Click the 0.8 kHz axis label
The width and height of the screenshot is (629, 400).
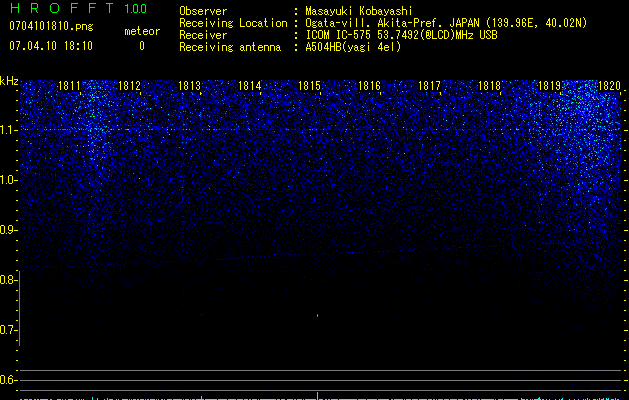click(x=7, y=280)
